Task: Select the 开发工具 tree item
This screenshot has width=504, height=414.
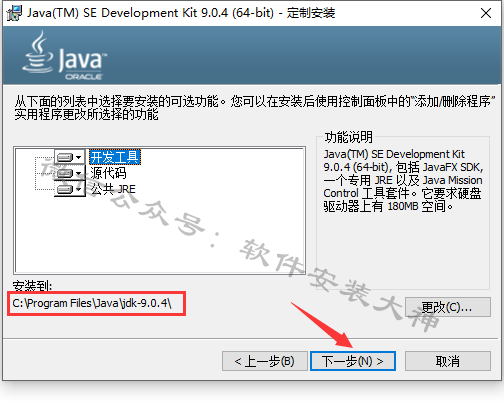Action: tap(115, 157)
